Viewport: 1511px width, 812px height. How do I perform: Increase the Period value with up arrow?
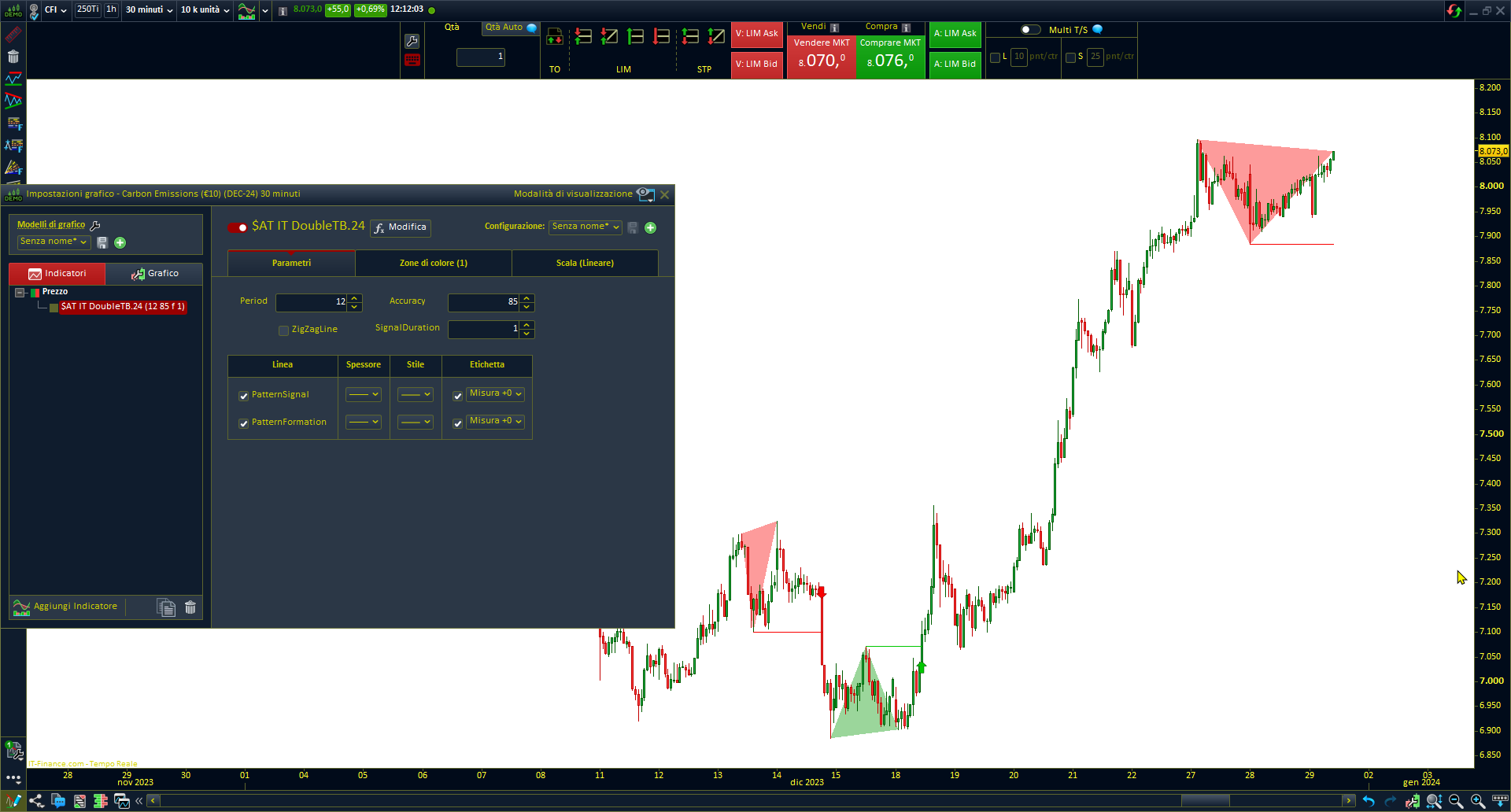355,298
